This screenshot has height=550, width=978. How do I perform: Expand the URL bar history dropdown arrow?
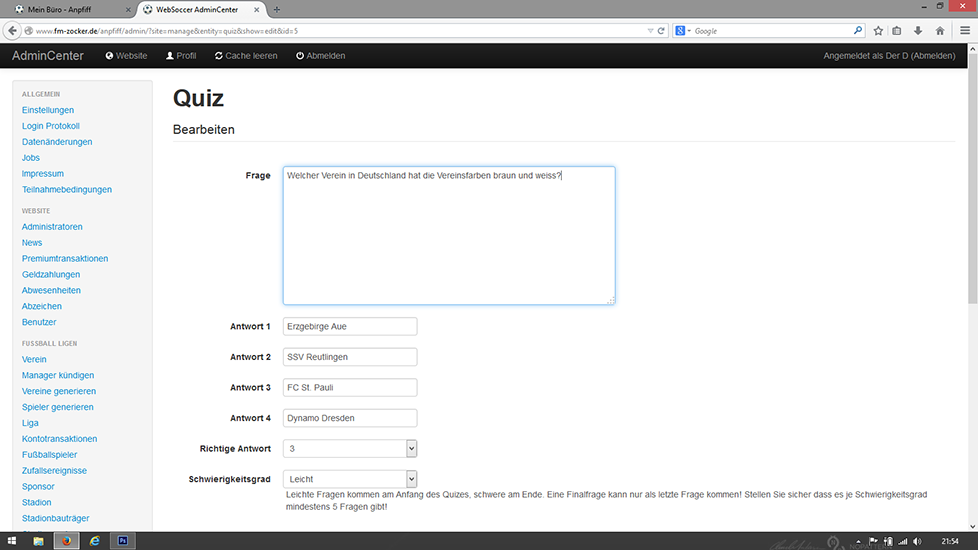coord(650,31)
